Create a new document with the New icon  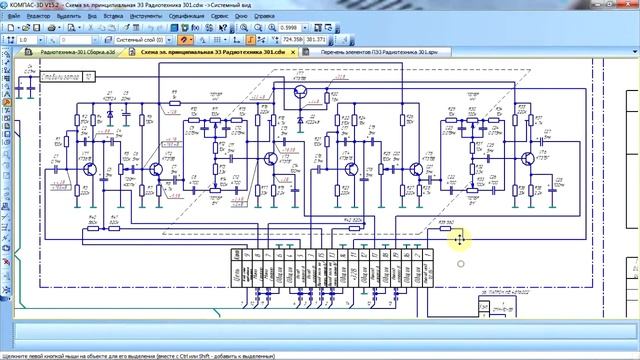(x=11, y=28)
